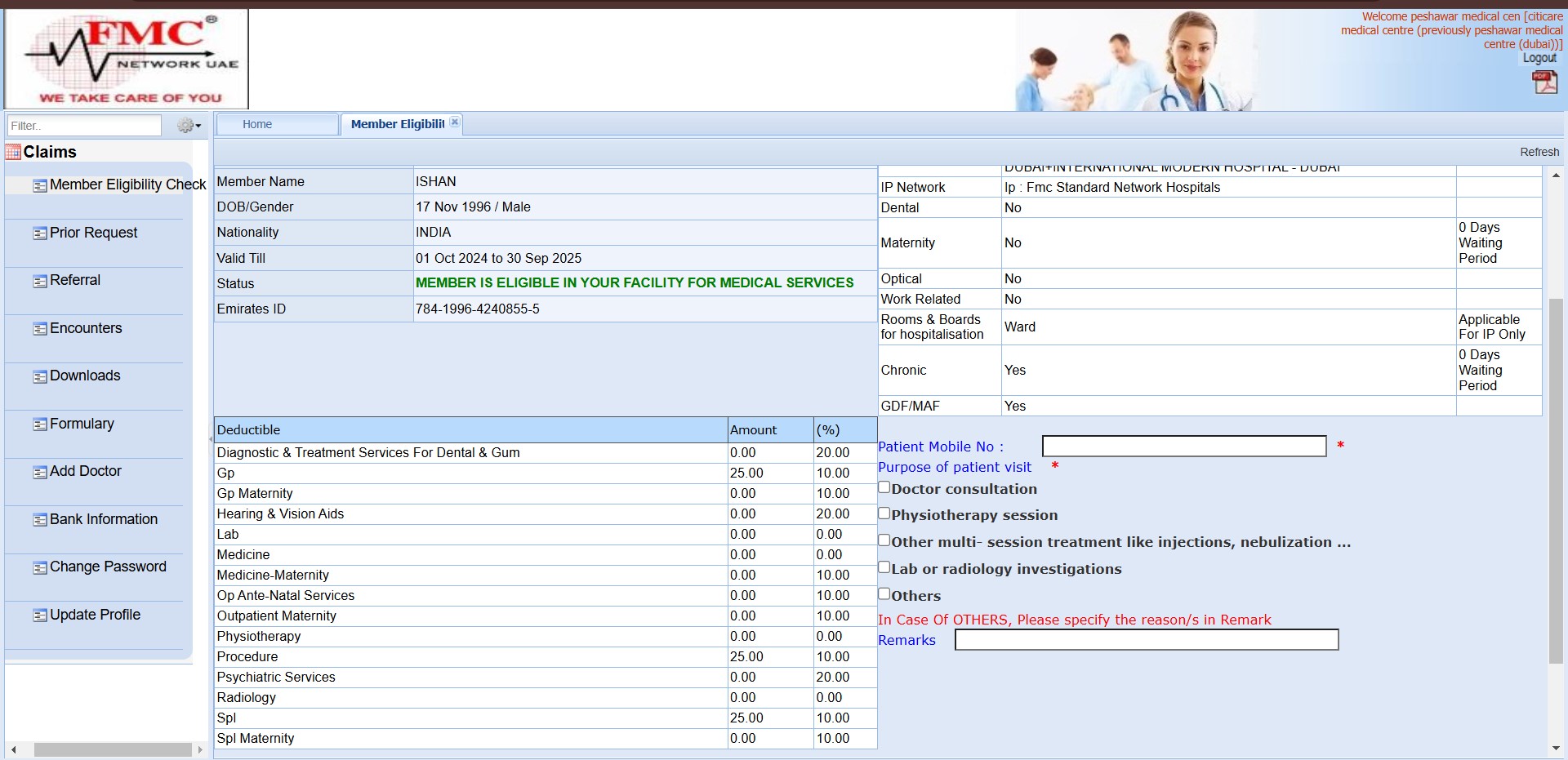Close the Member Eligibility tab
This screenshot has width=1568, height=760.
click(455, 122)
